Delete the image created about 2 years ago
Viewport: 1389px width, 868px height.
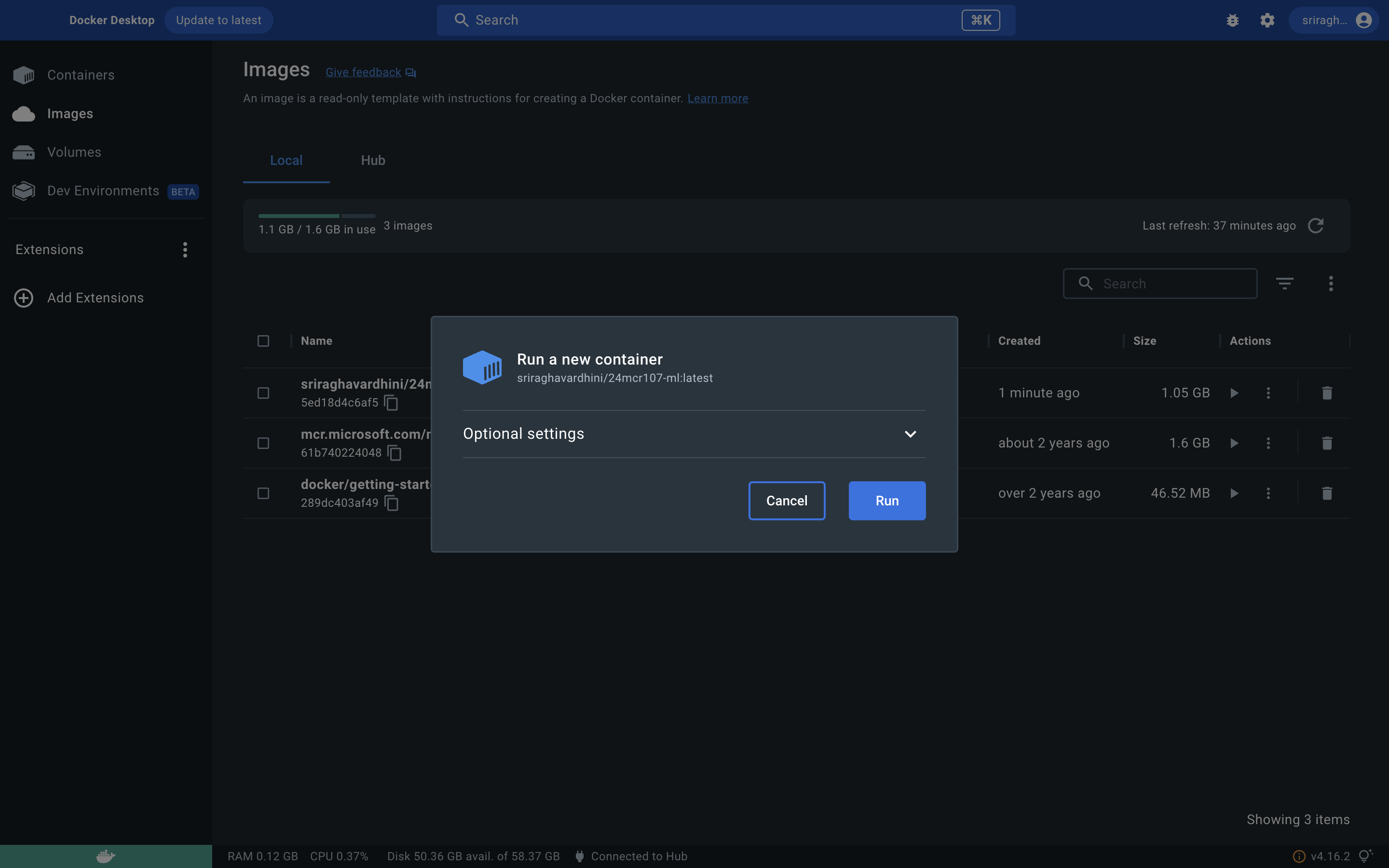(x=1326, y=443)
